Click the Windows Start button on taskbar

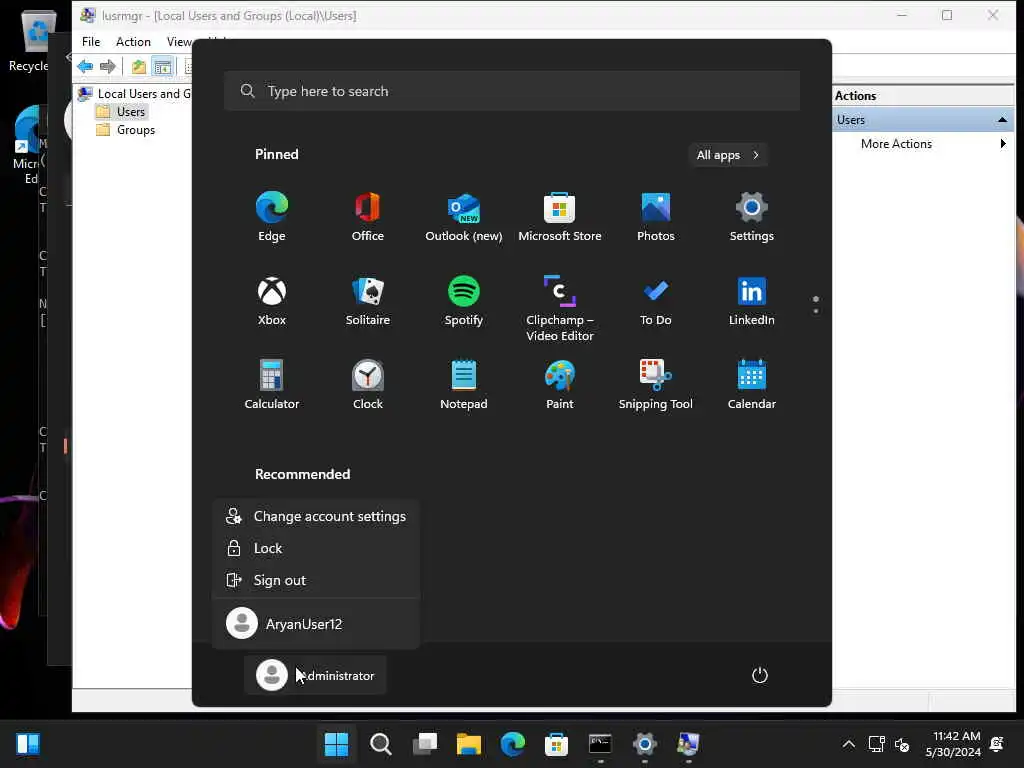[x=336, y=744]
